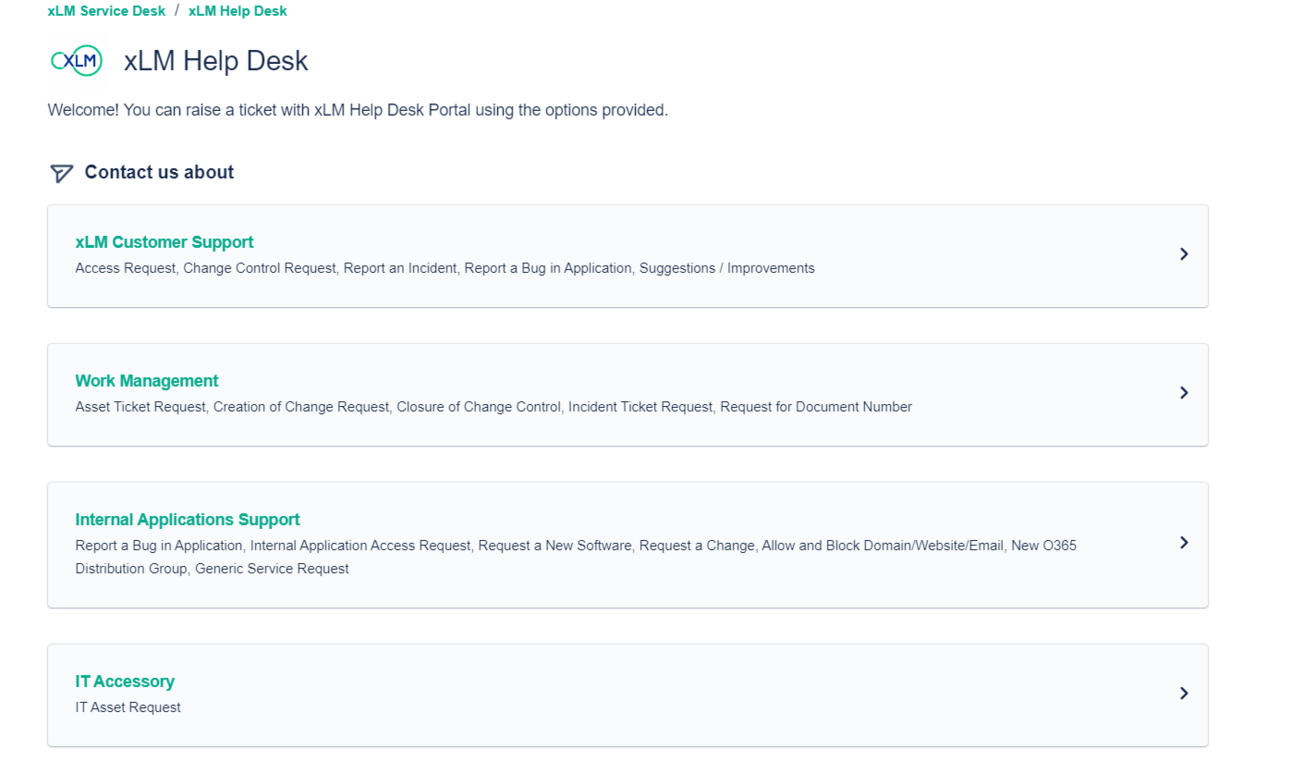
Task: Expand IT Accessory using its chevron
Action: (x=1184, y=693)
